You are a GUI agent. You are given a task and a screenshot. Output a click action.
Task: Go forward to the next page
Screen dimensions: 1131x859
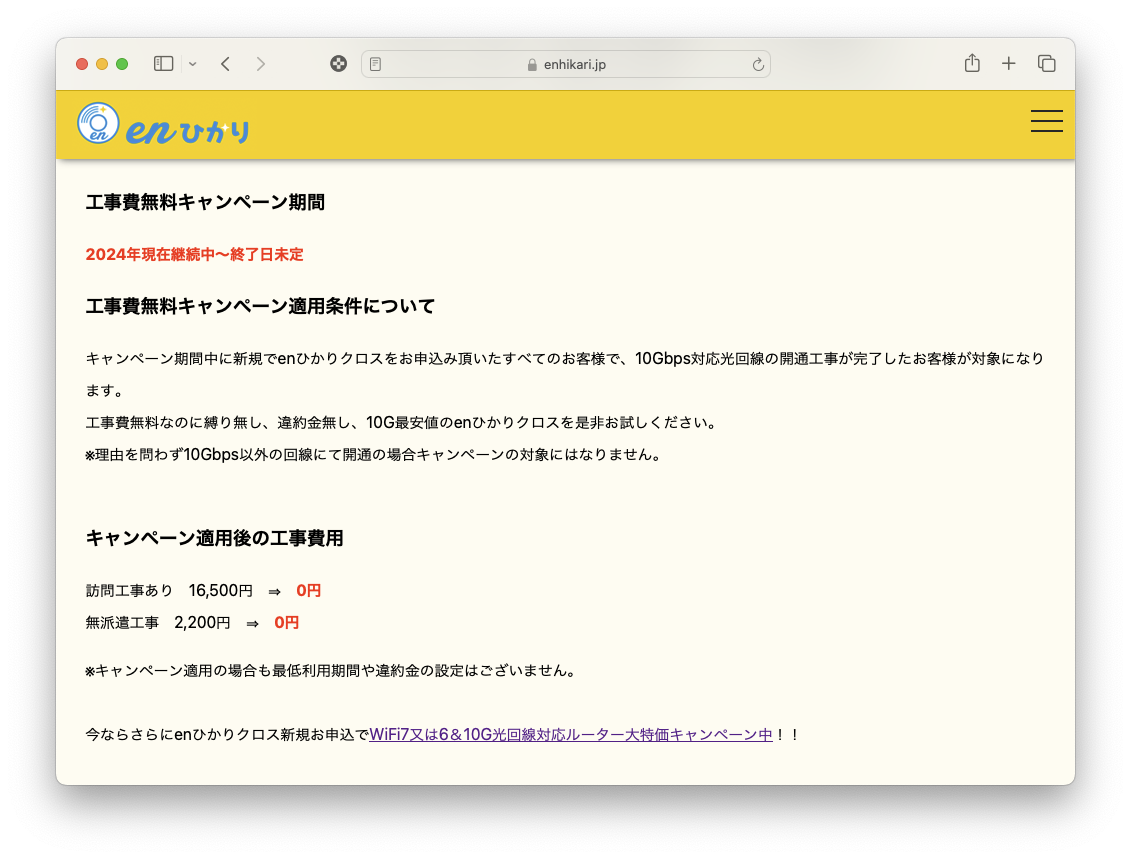coord(260,64)
